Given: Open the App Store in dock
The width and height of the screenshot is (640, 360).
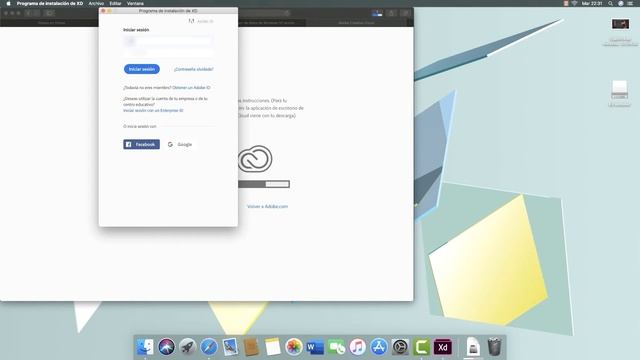Looking at the screenshot, I should [x=379, y=347].
